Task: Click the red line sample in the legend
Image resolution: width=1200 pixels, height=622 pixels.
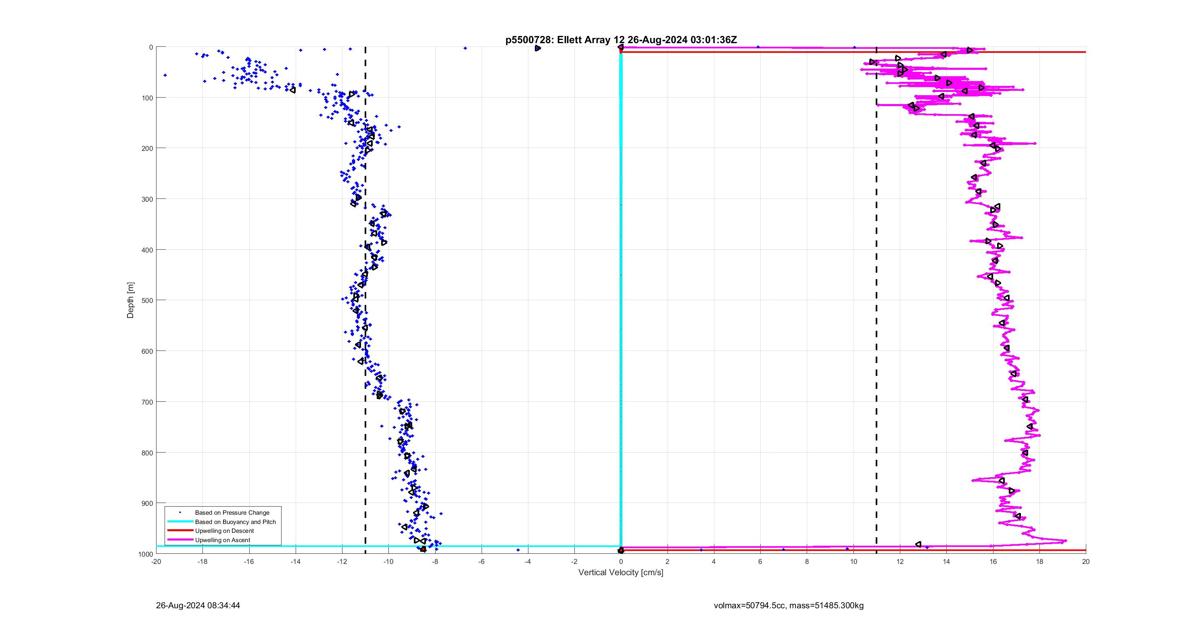Action: pos(179,531)
